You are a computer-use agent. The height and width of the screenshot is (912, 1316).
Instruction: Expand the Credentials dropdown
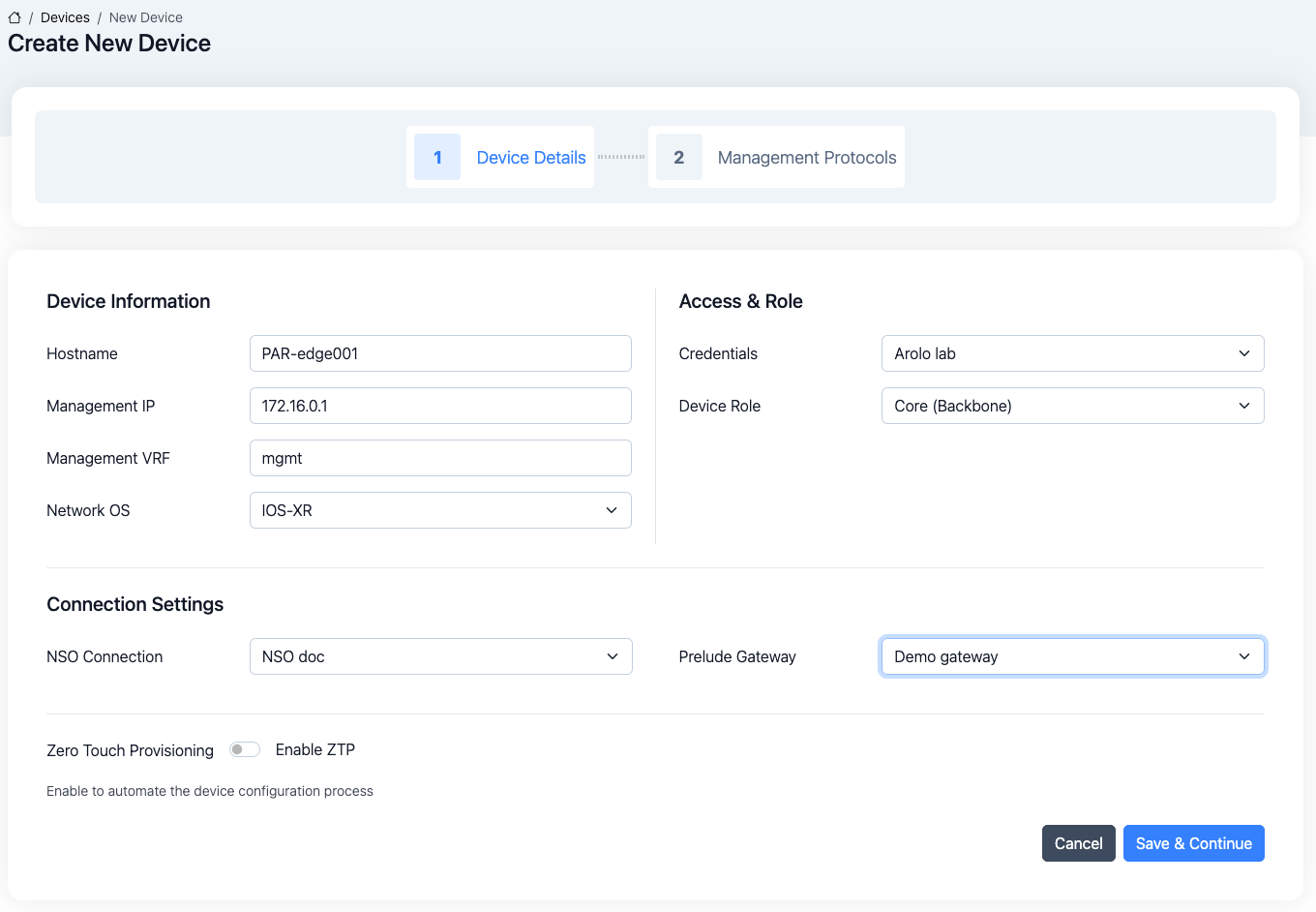coord(1072,353)
